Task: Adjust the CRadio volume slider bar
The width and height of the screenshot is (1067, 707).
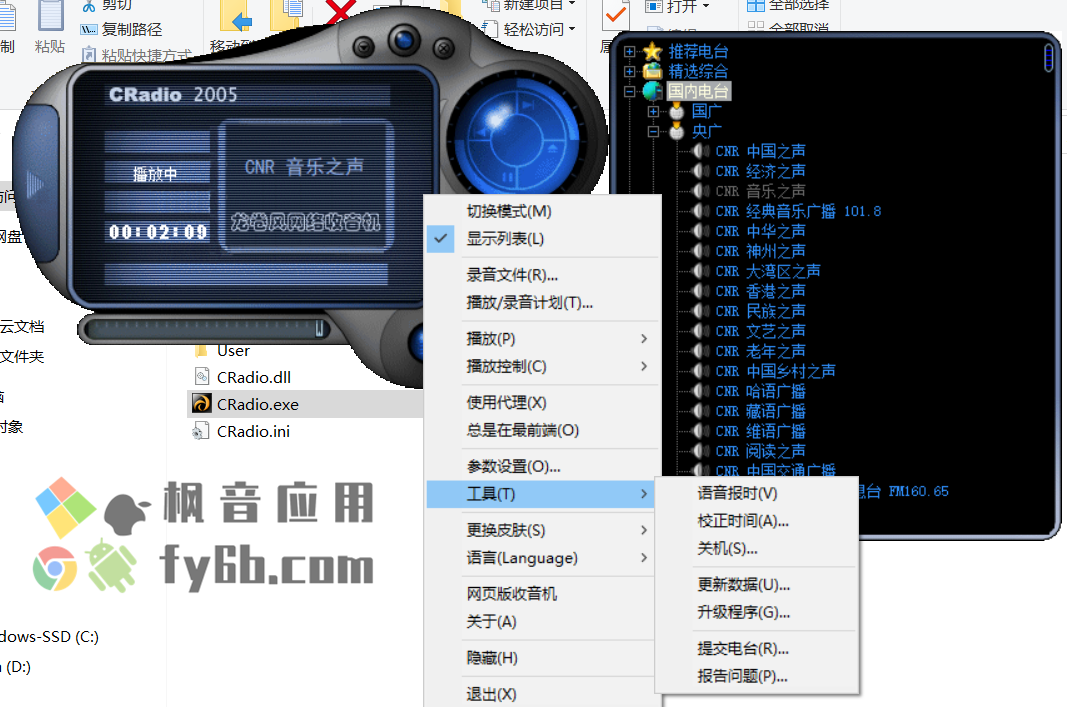Action: 204,329
